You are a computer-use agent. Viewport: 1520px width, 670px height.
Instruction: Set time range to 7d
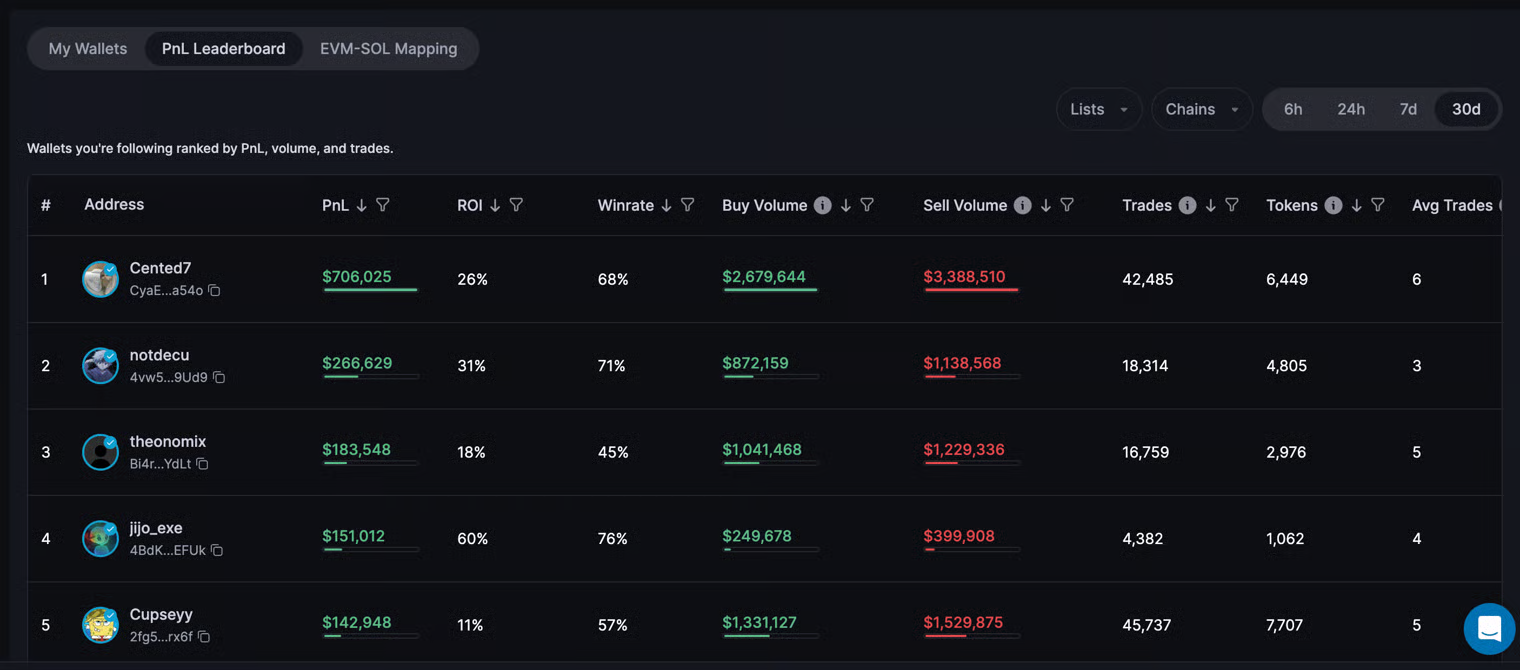coord(1408,109)
